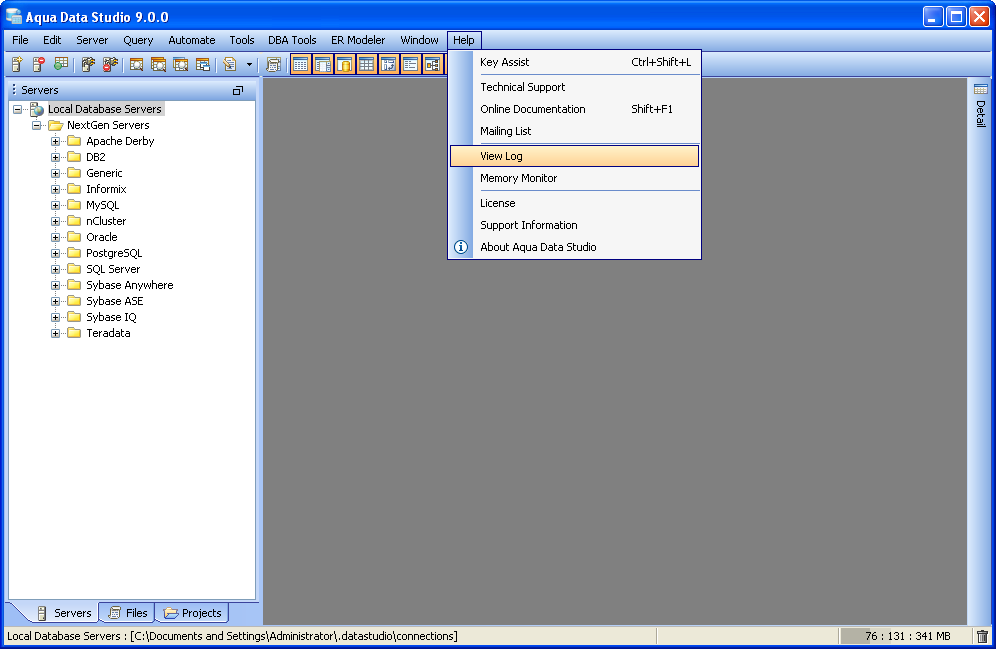Select Memory Monitor in the Help menu
Viewport: 996px width, 649px height.
pyautogui.click(x=574, y=178)
